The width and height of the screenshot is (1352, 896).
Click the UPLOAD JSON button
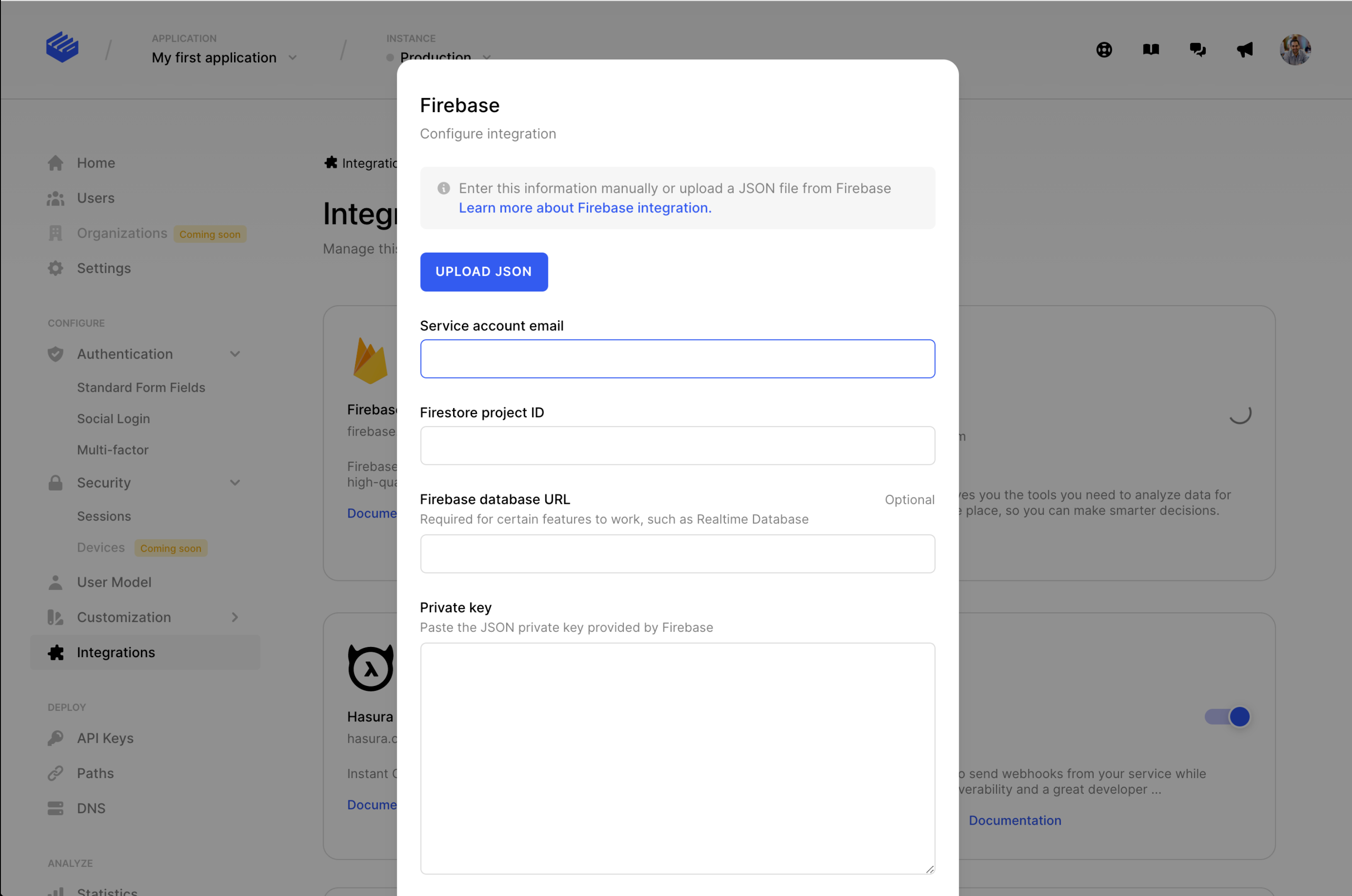[x=484, y=272]
